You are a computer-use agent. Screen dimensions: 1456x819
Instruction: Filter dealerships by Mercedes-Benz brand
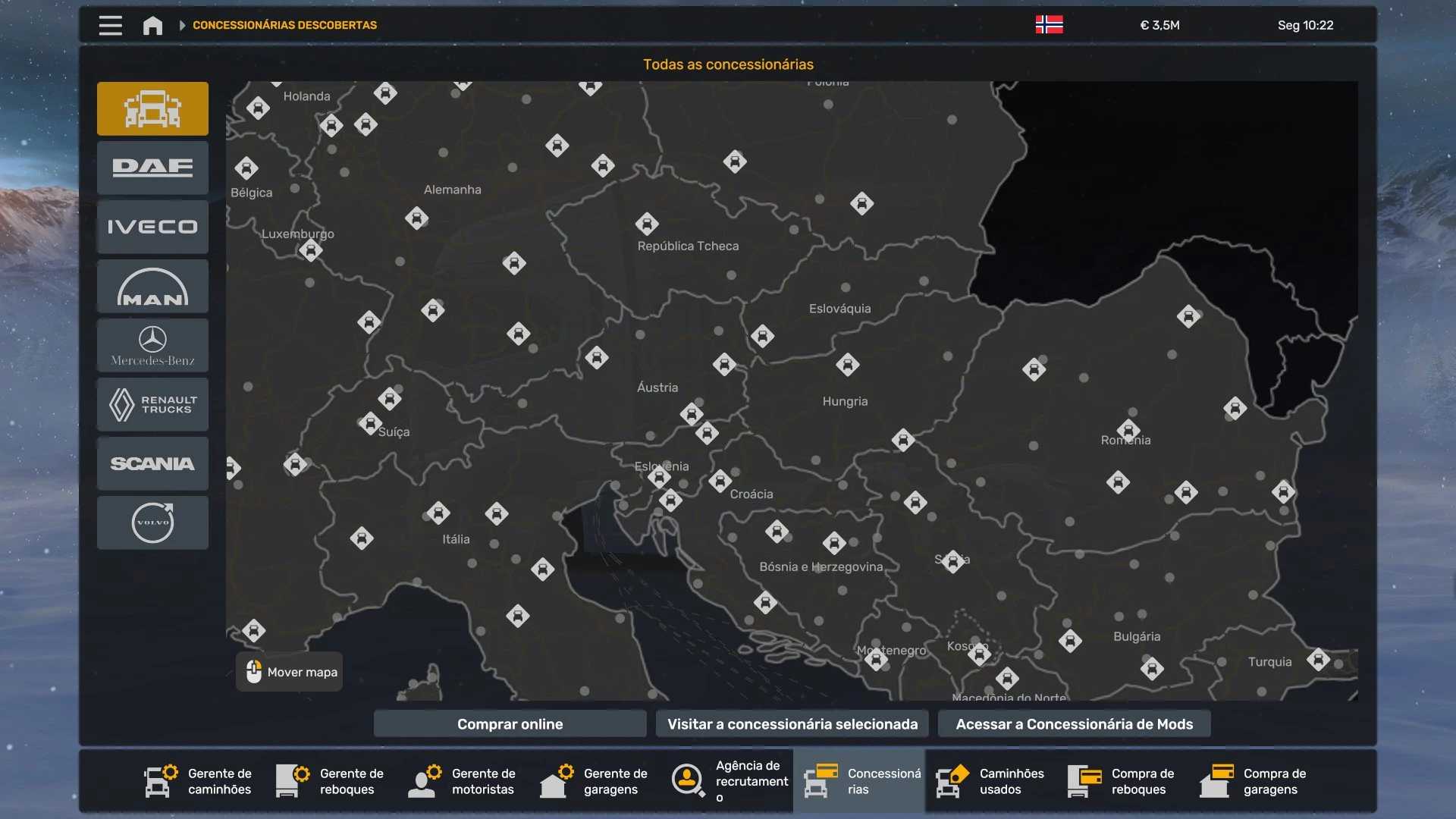click(152, 345)
